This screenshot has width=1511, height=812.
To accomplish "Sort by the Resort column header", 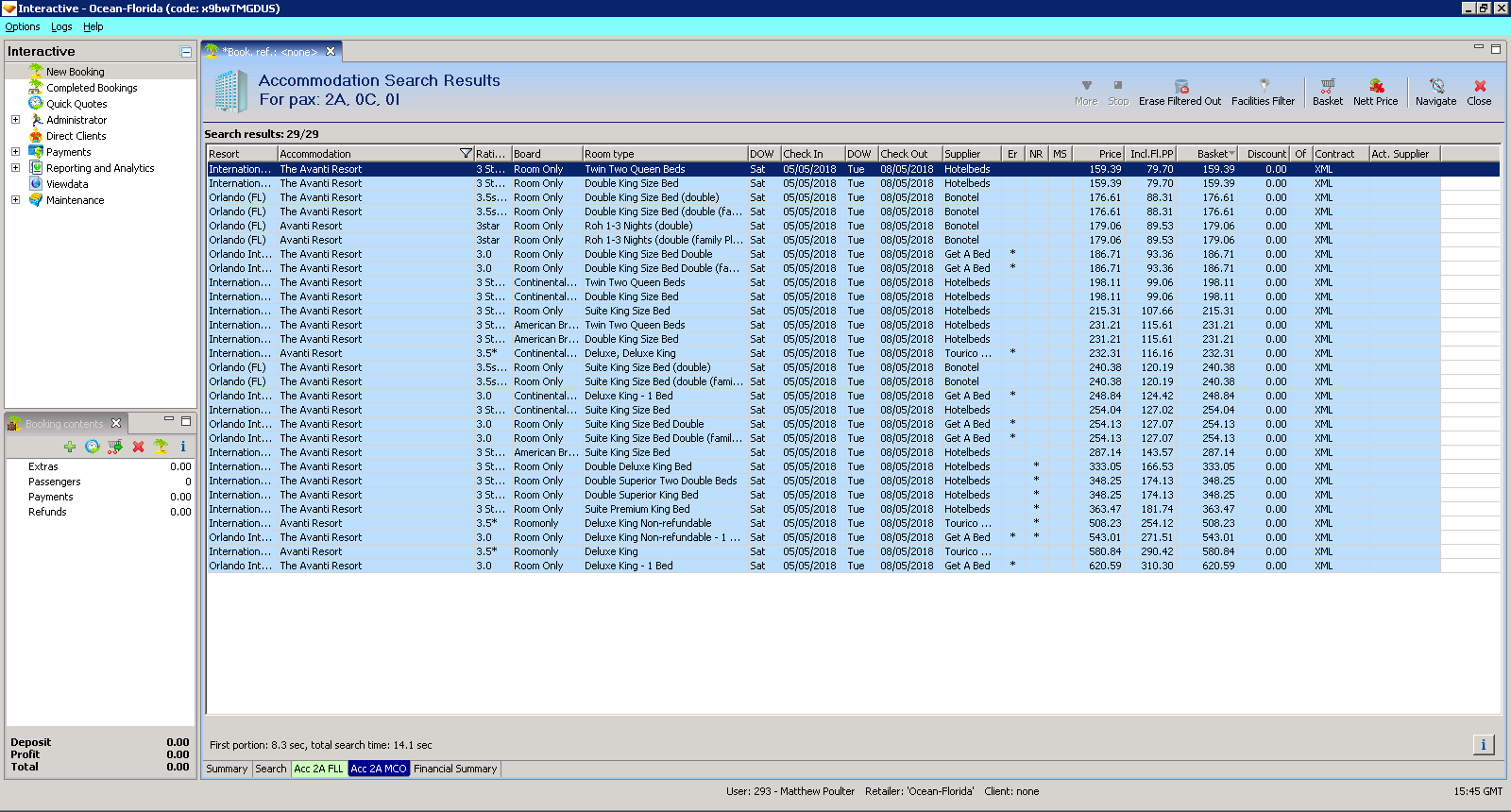I will click(x=242, y=154).
